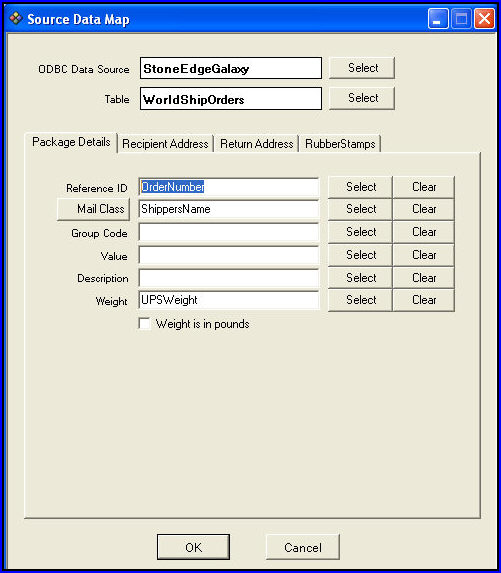Click Select next to the Table field
Screen dimensions: 501x573
362,98
